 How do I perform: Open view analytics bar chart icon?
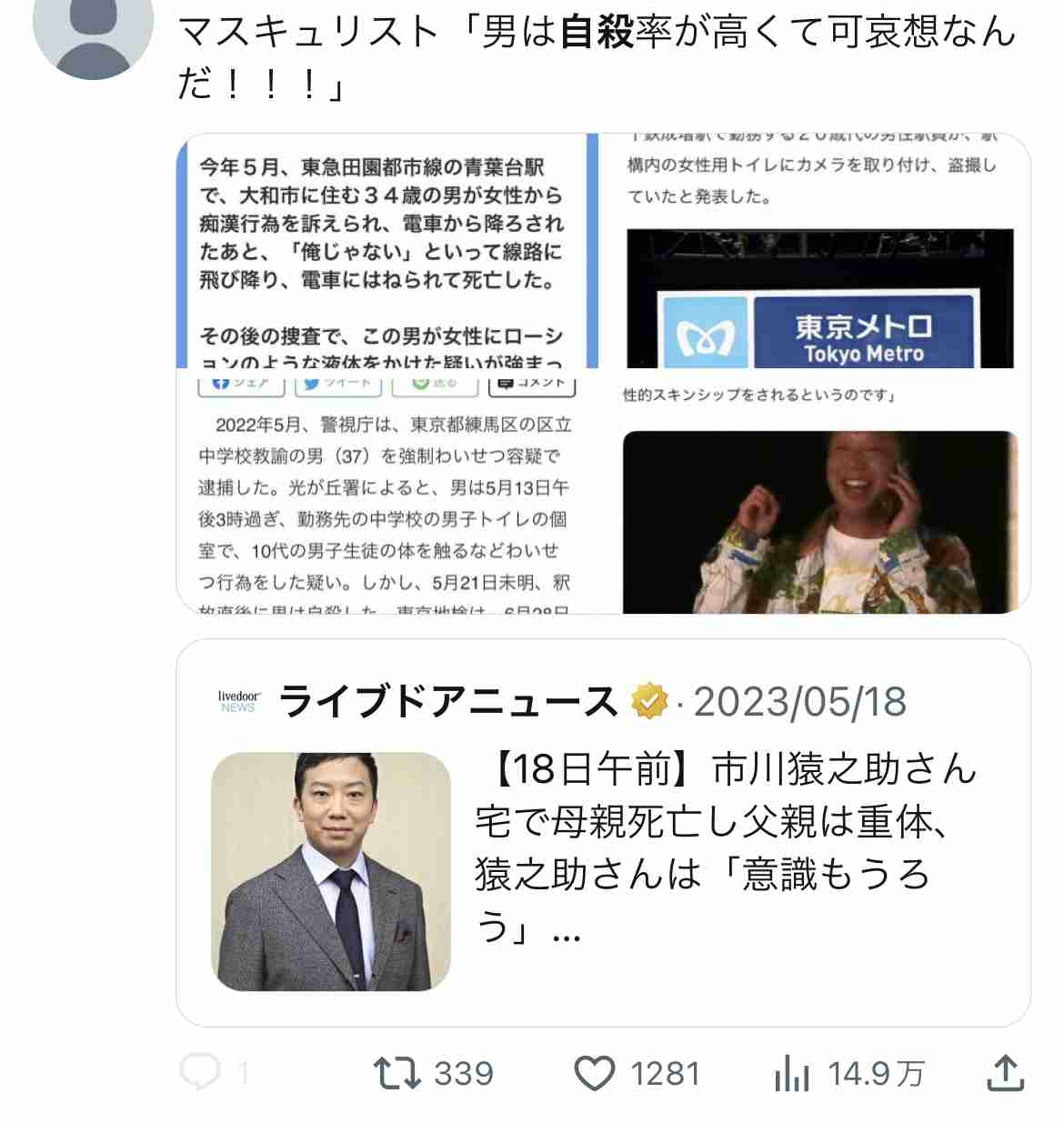(x=792, y=1074)
